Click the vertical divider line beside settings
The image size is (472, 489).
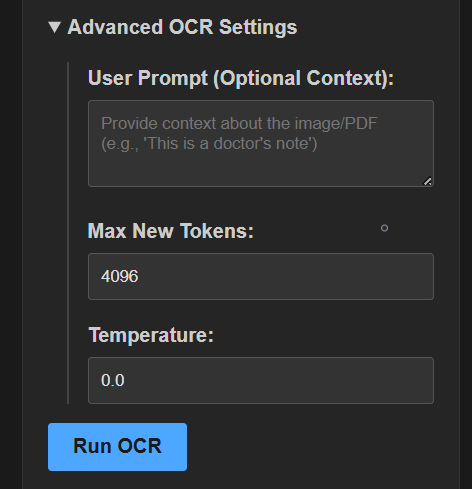(x=68, y=233)
